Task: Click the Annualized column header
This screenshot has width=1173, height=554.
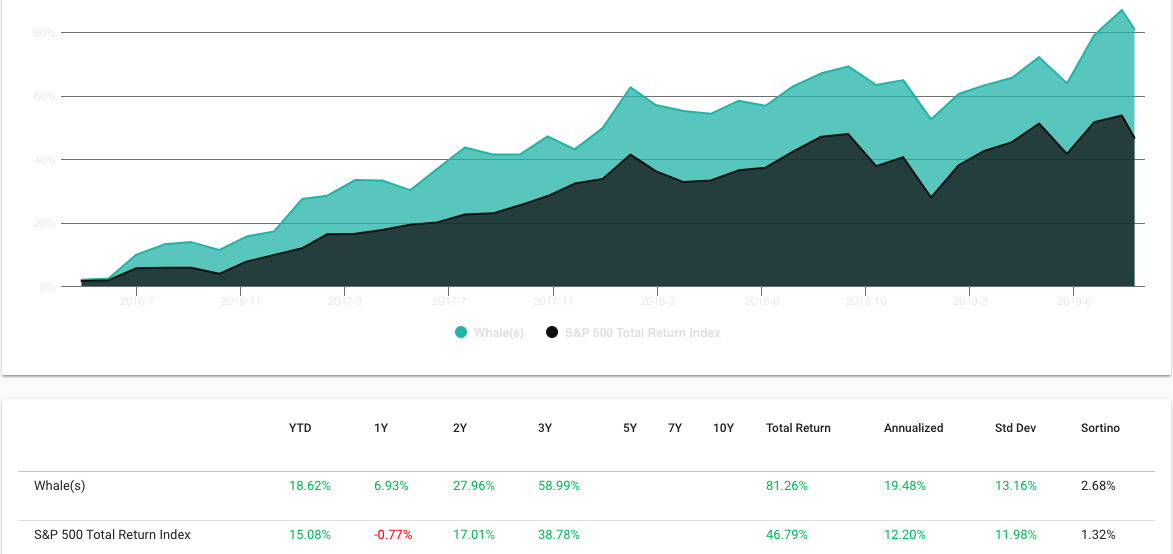Action: pos(913,428)
